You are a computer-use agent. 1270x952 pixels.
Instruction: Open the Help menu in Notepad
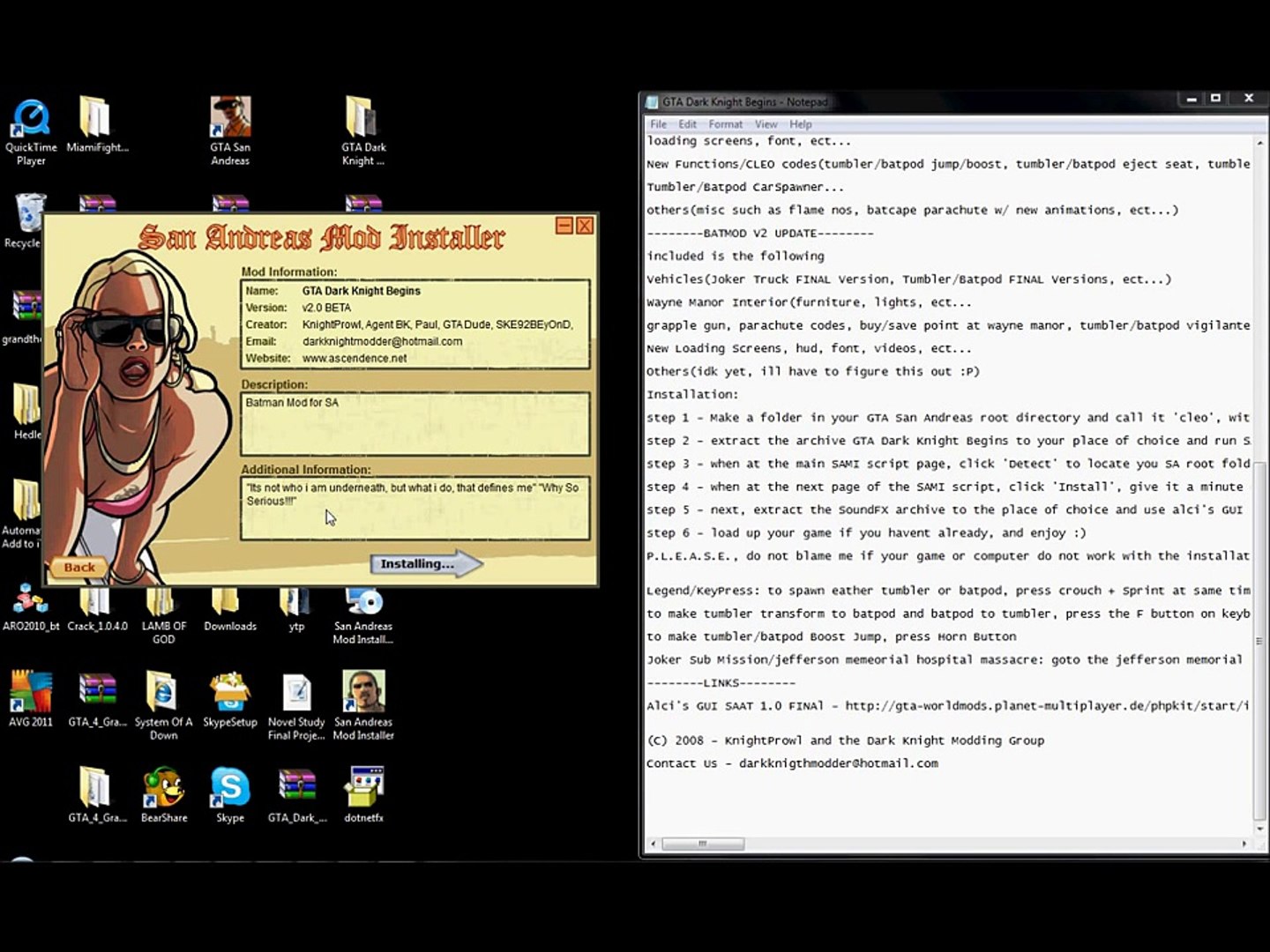click(x=800, y=124)
